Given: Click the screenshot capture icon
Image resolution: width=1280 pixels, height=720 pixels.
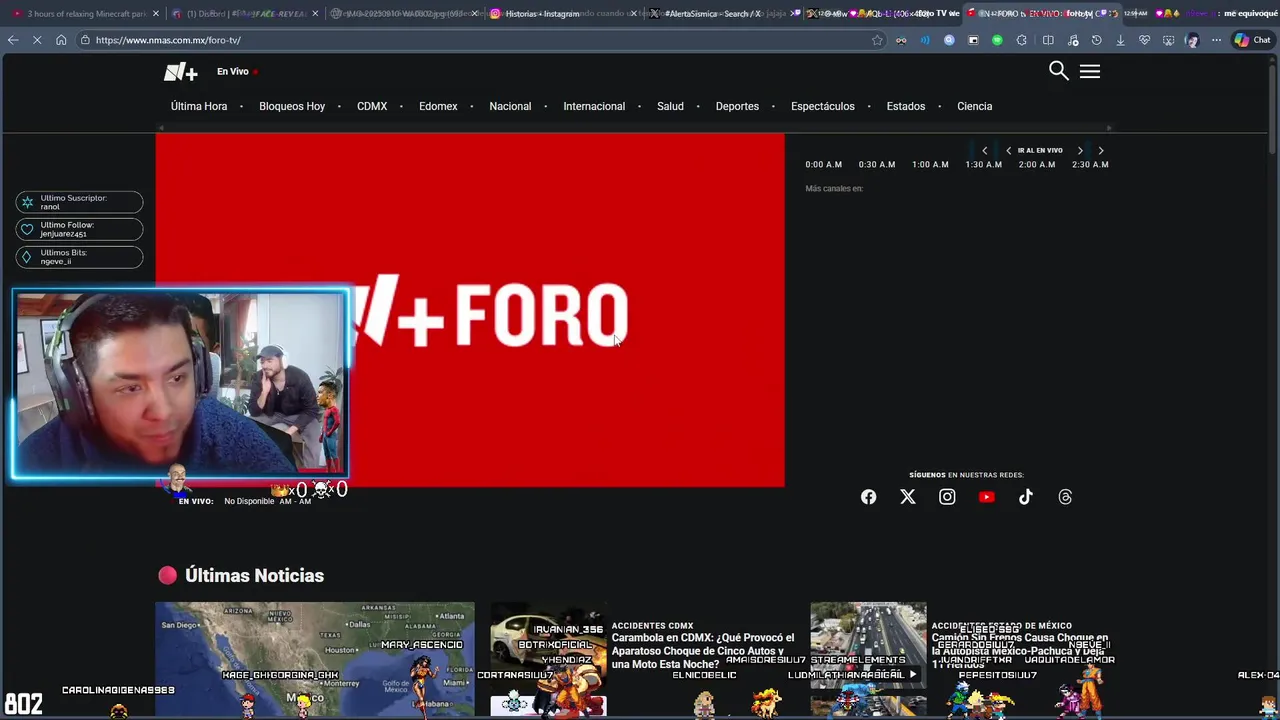Looking at the screenshot, I should pos(1168,40).
